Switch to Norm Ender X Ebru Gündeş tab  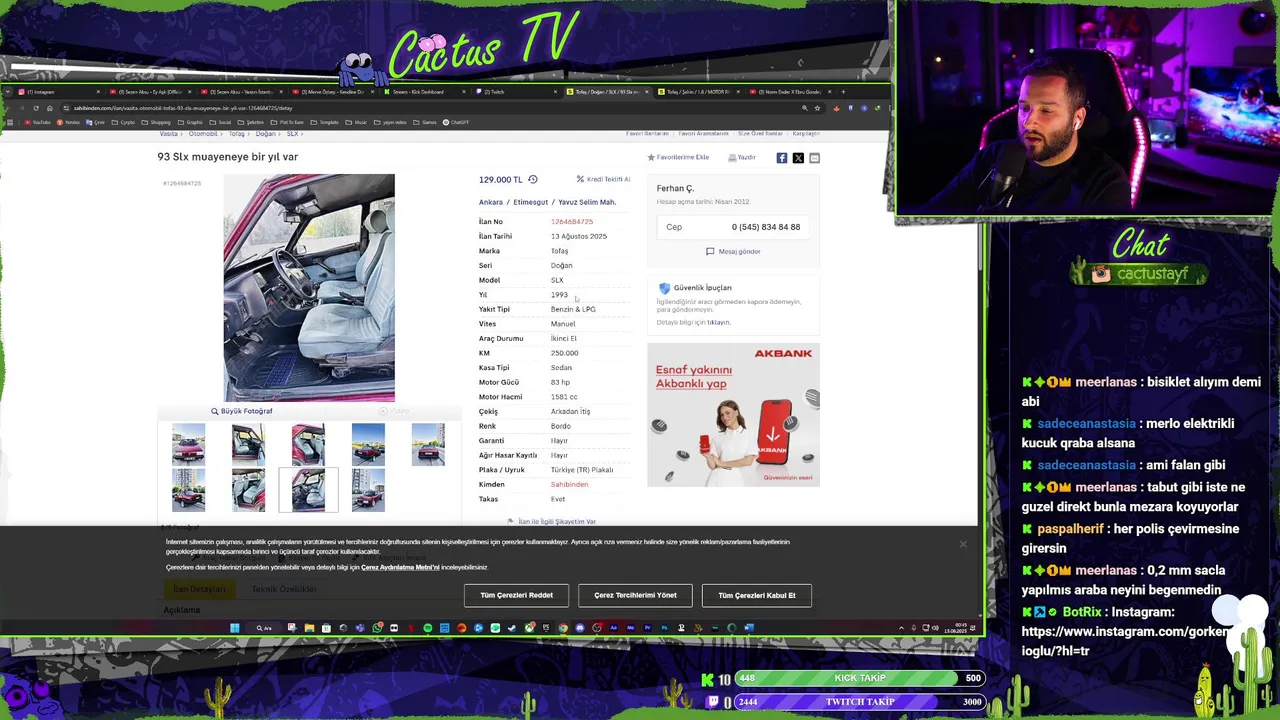pyautogui.click(x=790, y=92)
